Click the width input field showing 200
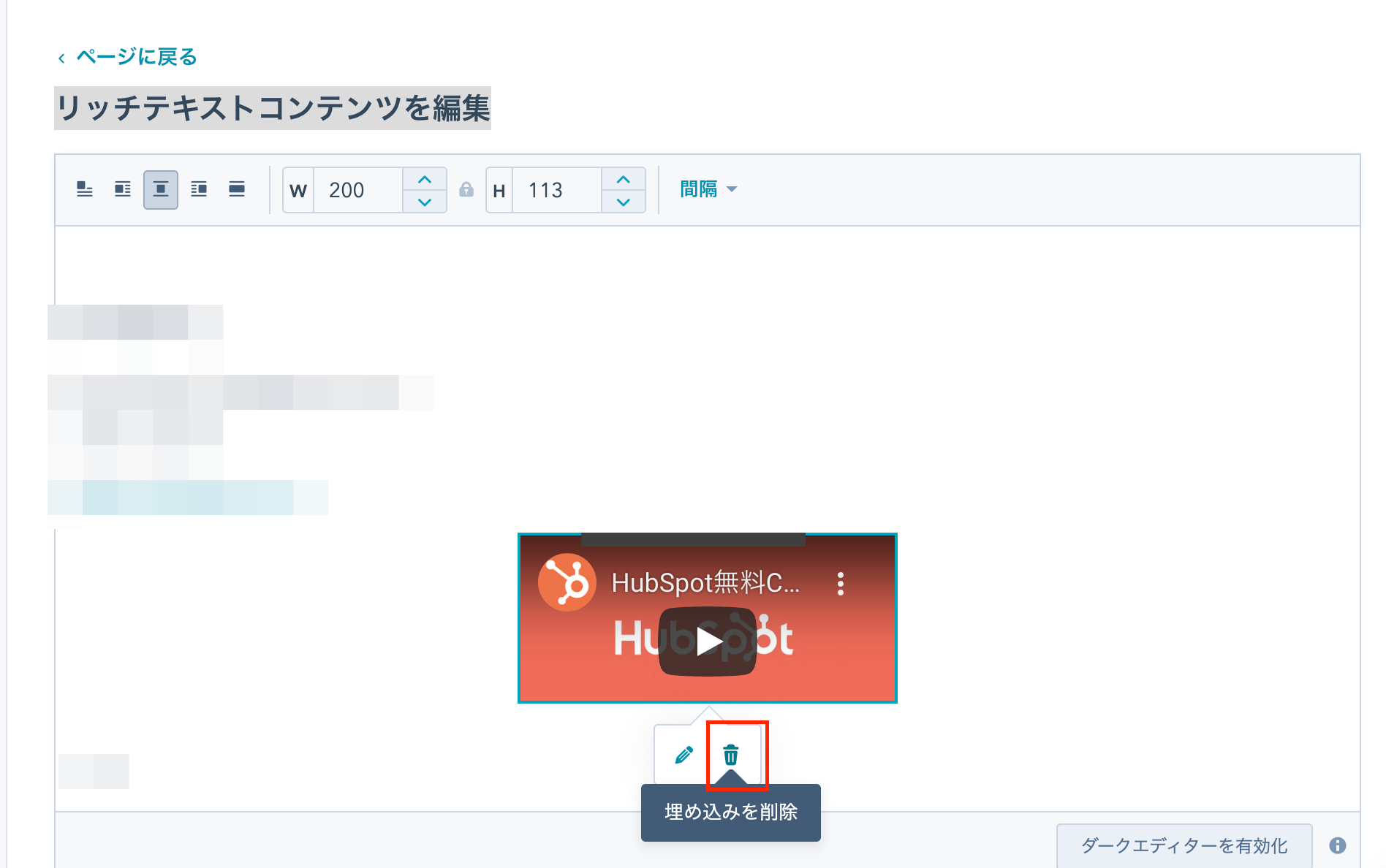 (x=358, y=190)
